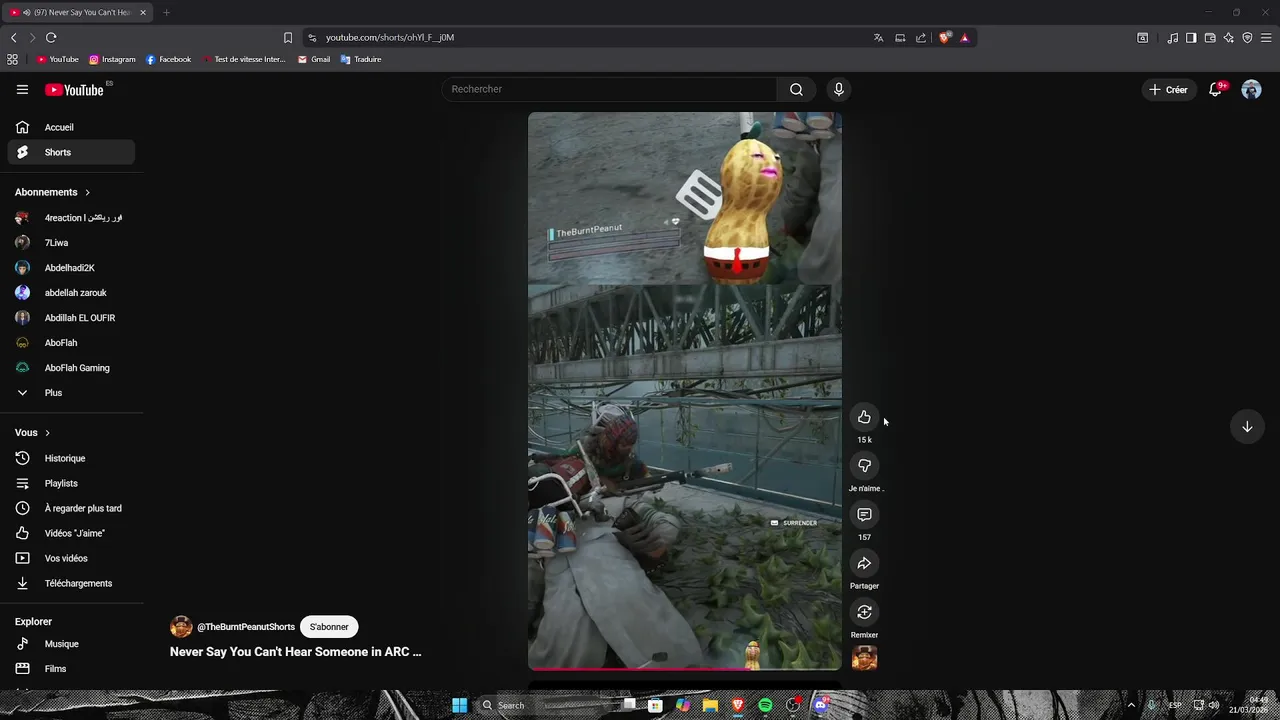1280x720 pixels.
Task: Click the Remixer icon
Action: click(864, 612)
